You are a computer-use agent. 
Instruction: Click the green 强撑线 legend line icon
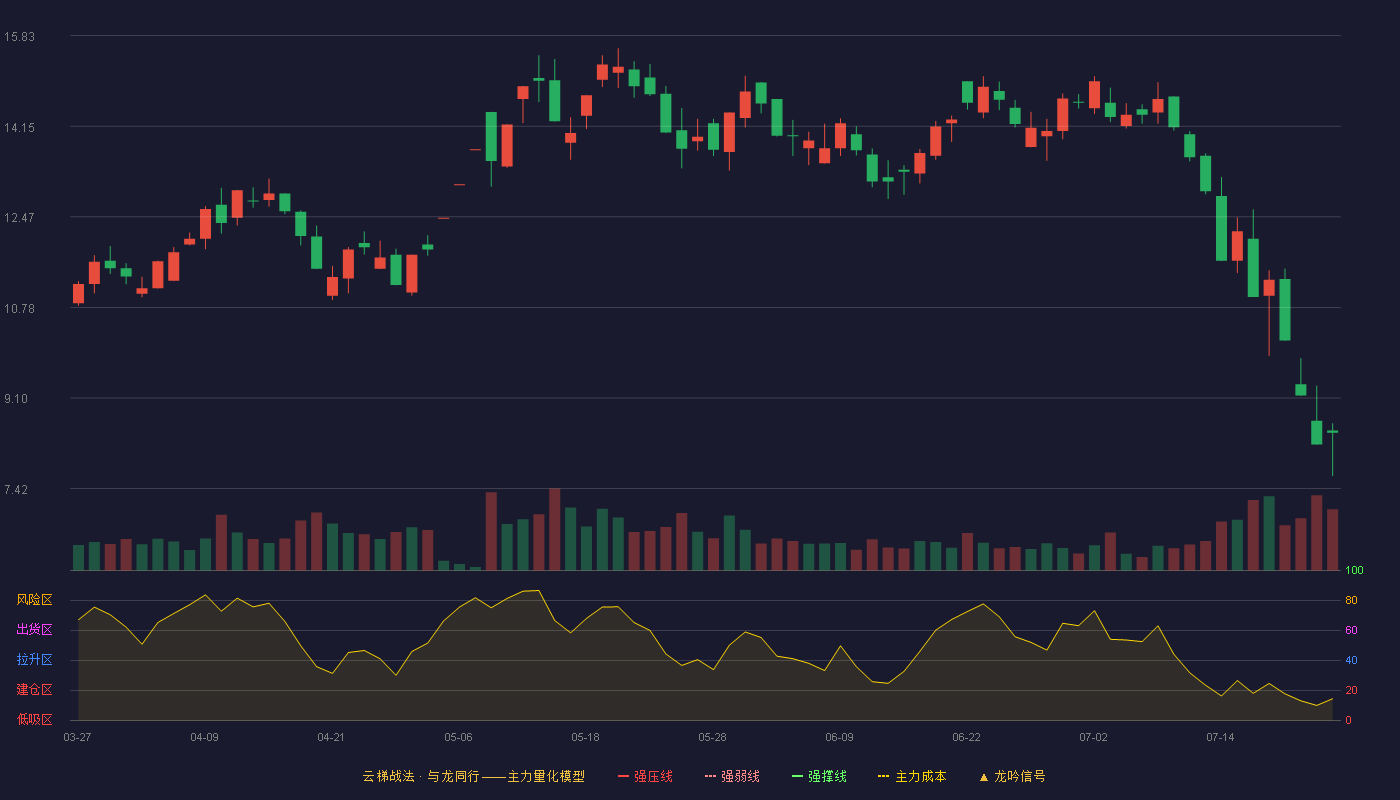click(797, 776)
